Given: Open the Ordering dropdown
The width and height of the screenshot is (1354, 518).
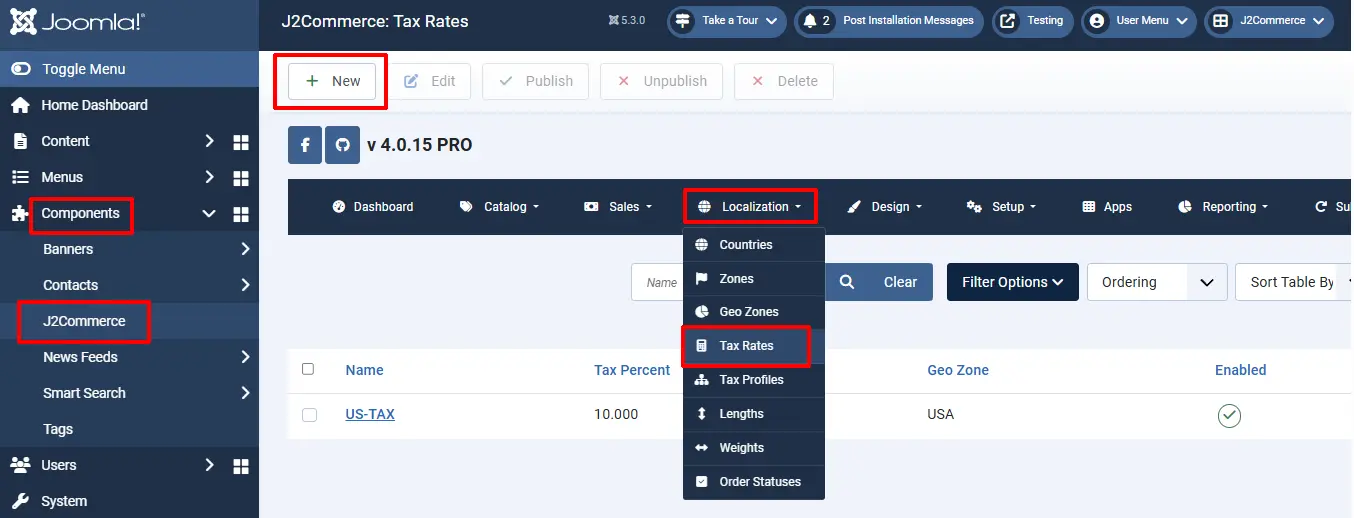Looking at the screenshot, I should point(1157,282).
